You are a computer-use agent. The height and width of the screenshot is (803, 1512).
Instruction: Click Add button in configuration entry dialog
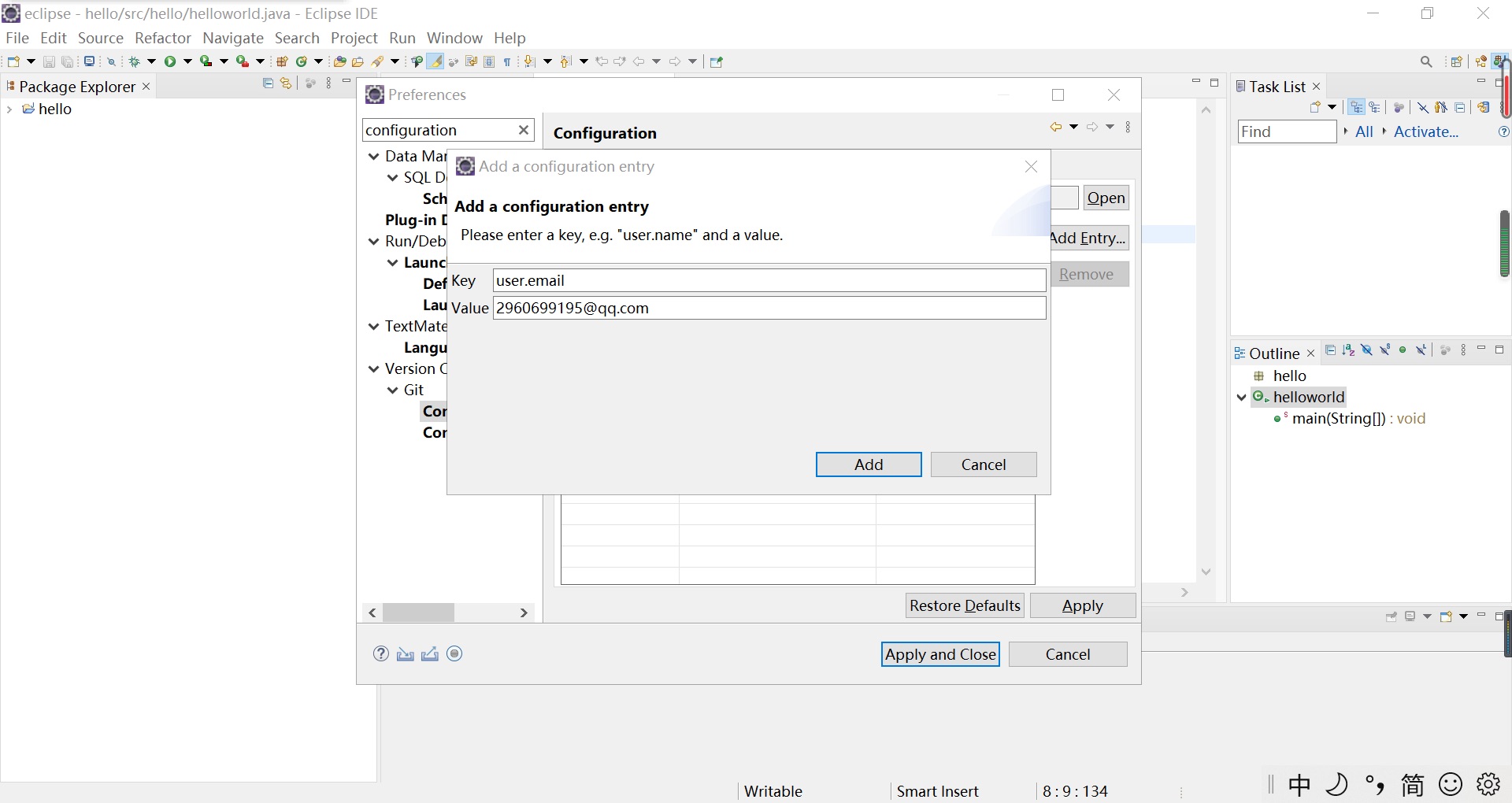coord(869,464)
